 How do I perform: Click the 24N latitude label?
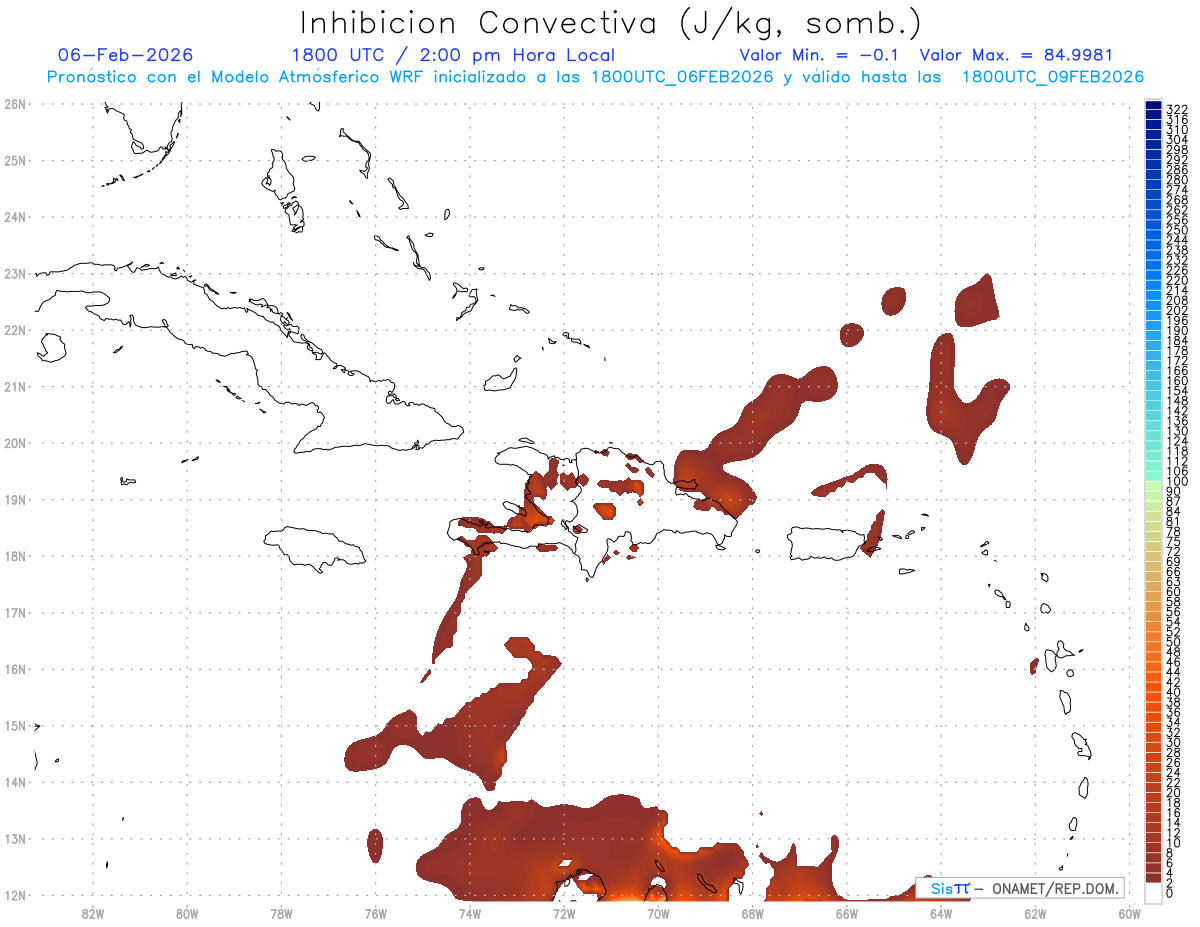pos(14,216)
